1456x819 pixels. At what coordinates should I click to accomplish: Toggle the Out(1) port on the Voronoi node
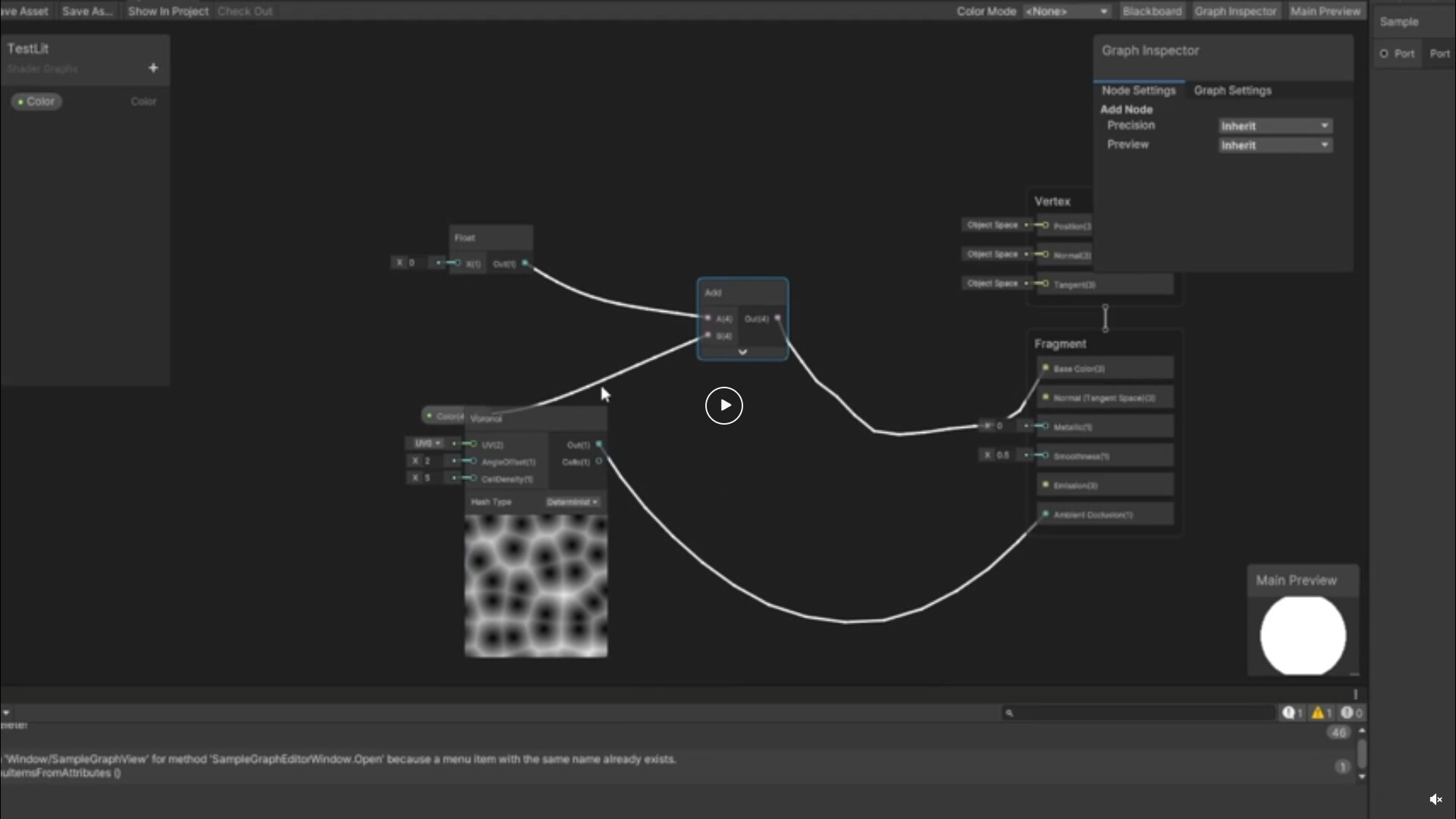[x=601, y=444]
